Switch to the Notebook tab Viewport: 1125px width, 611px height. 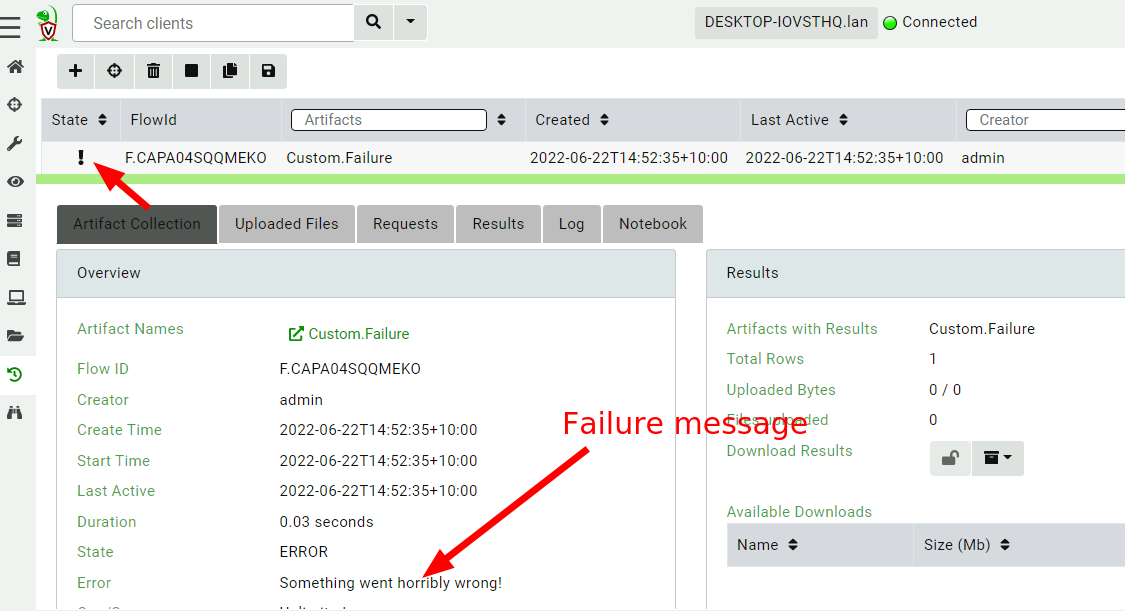pos(652,223)
